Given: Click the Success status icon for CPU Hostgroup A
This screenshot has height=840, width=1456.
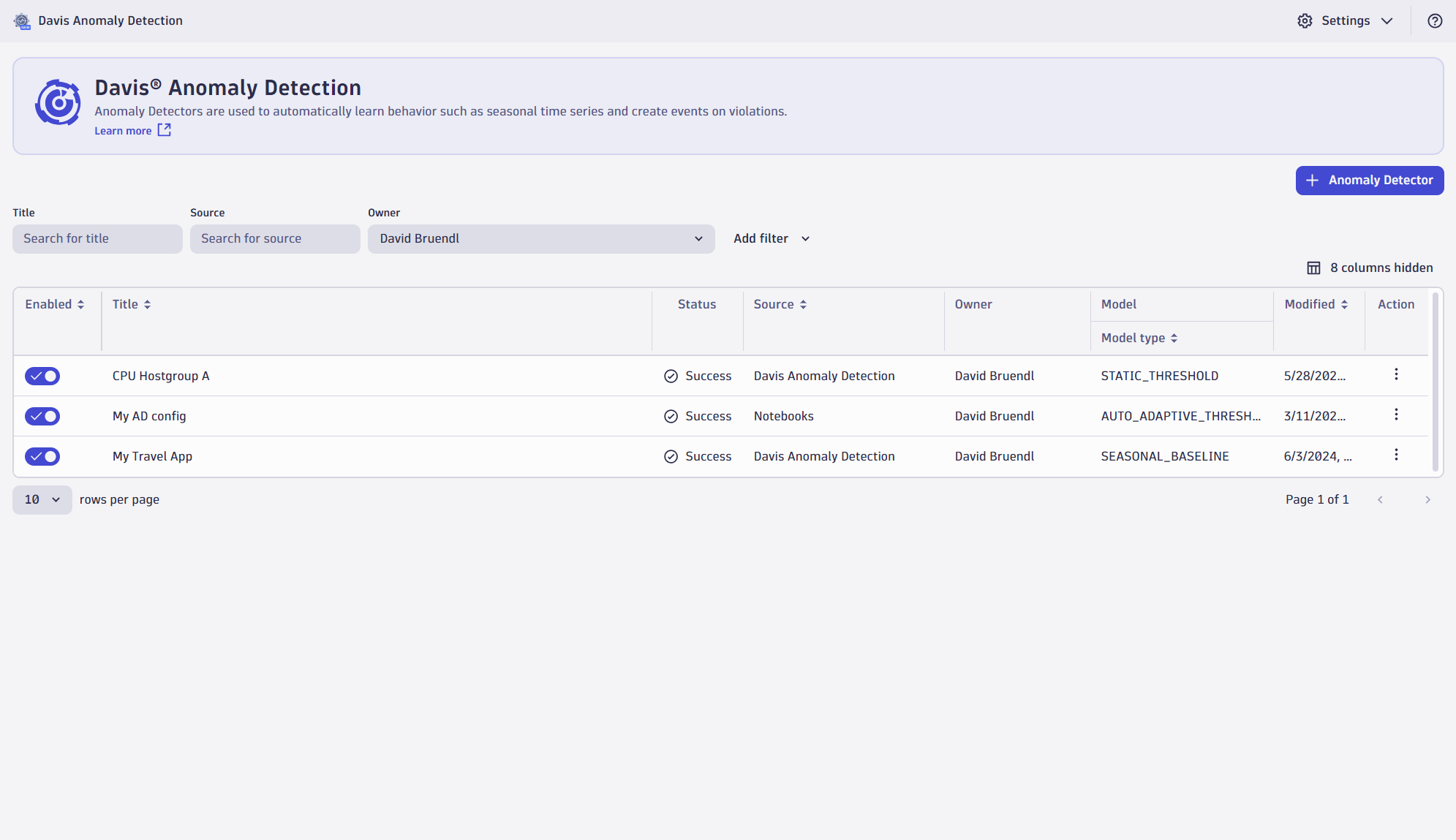Looking at the screenshot, I should [x=671, y=377].
